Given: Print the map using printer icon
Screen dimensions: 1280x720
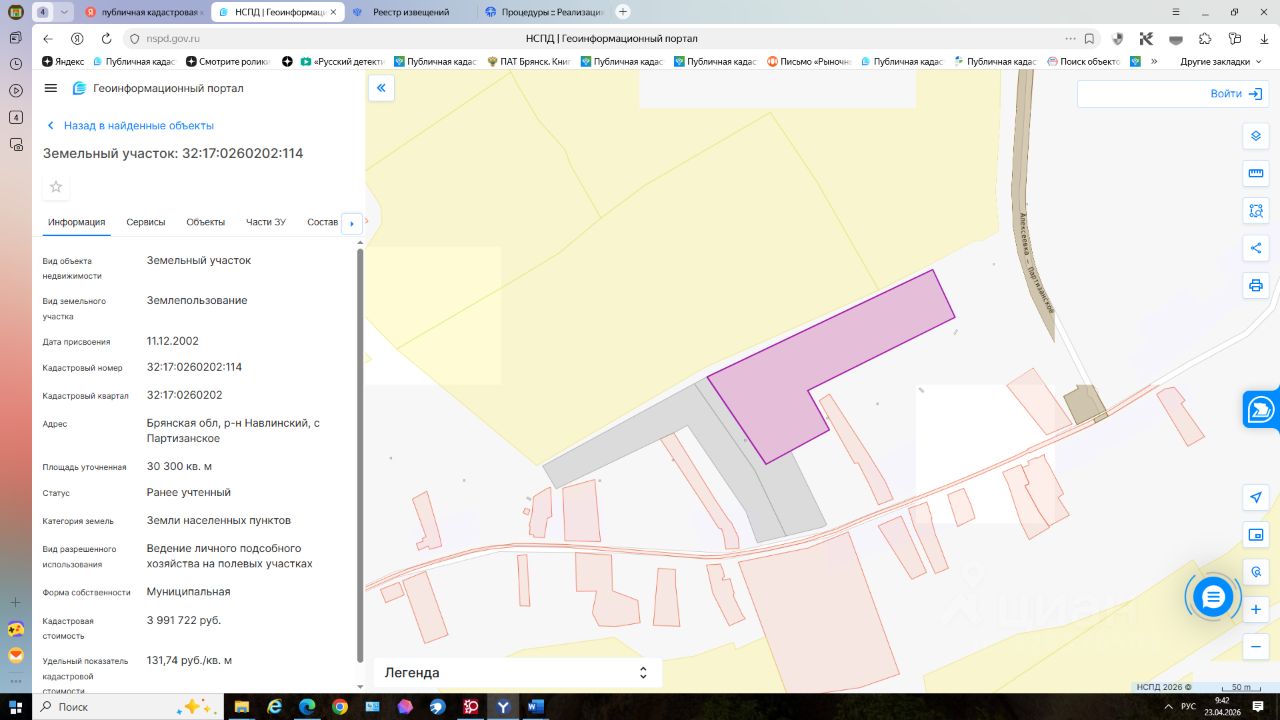Looking at the screenshot, I should tap(1256, 285).
